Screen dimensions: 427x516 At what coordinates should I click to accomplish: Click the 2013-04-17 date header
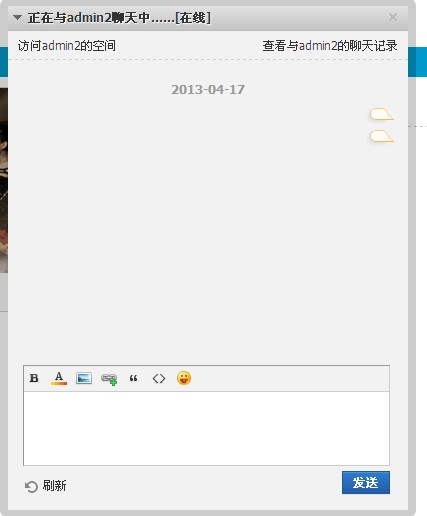[x=208, y=89]
